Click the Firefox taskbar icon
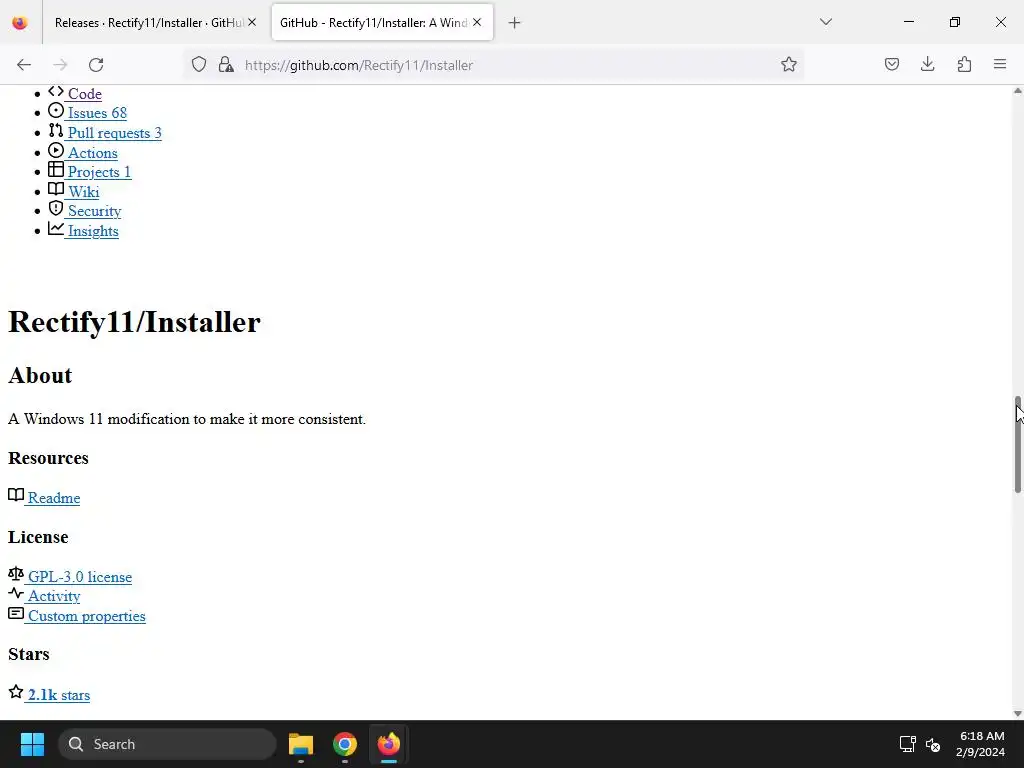This screenshot has height=768, width=1024. pyautogui.click(x=389, y=744)
